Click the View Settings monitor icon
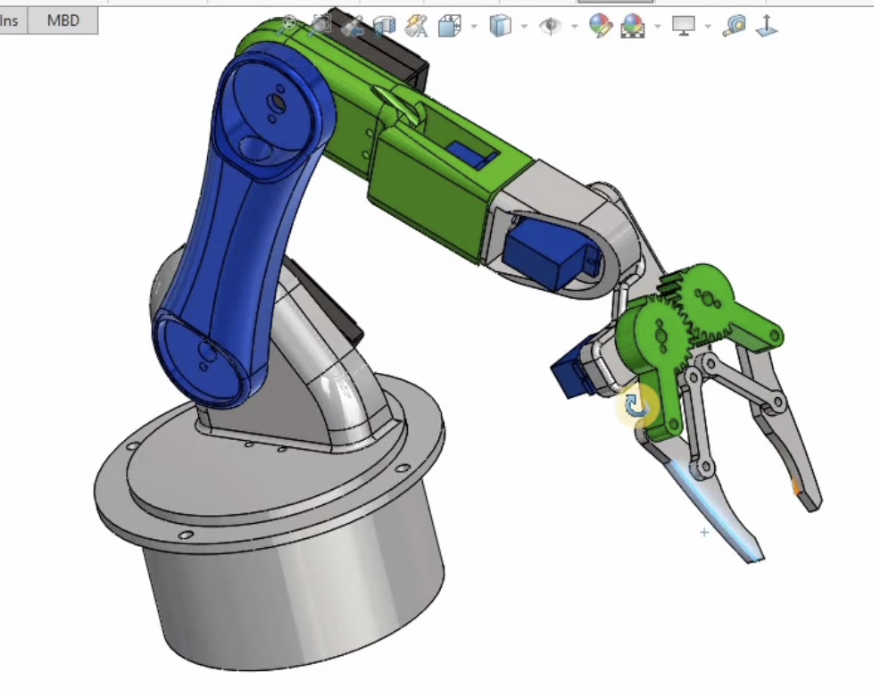Screen dimensions: 874x696 683,26
